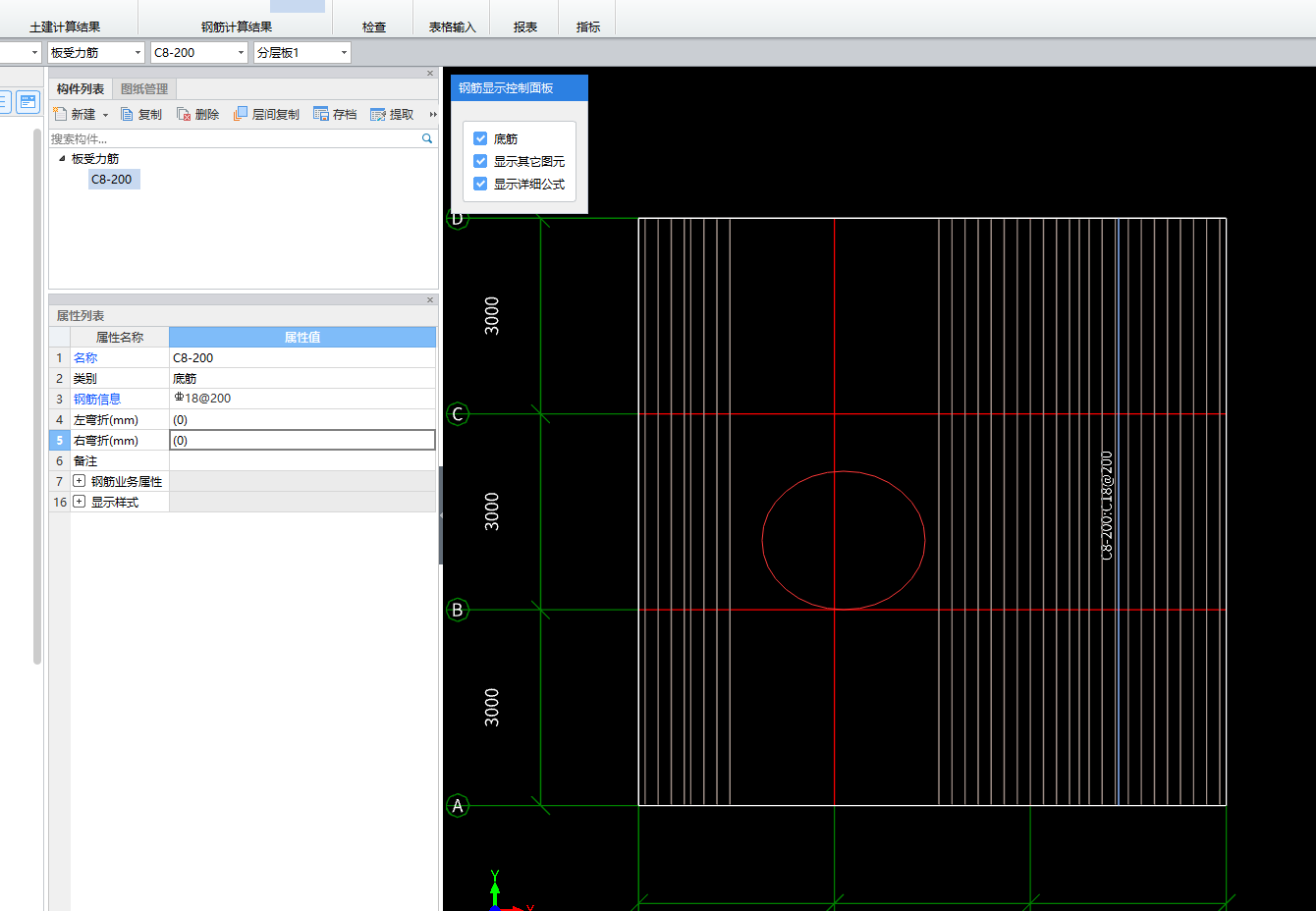Open the 表格输入 ribbon group
Viewport: 1316px width, 911px height.
click(453, 27)
